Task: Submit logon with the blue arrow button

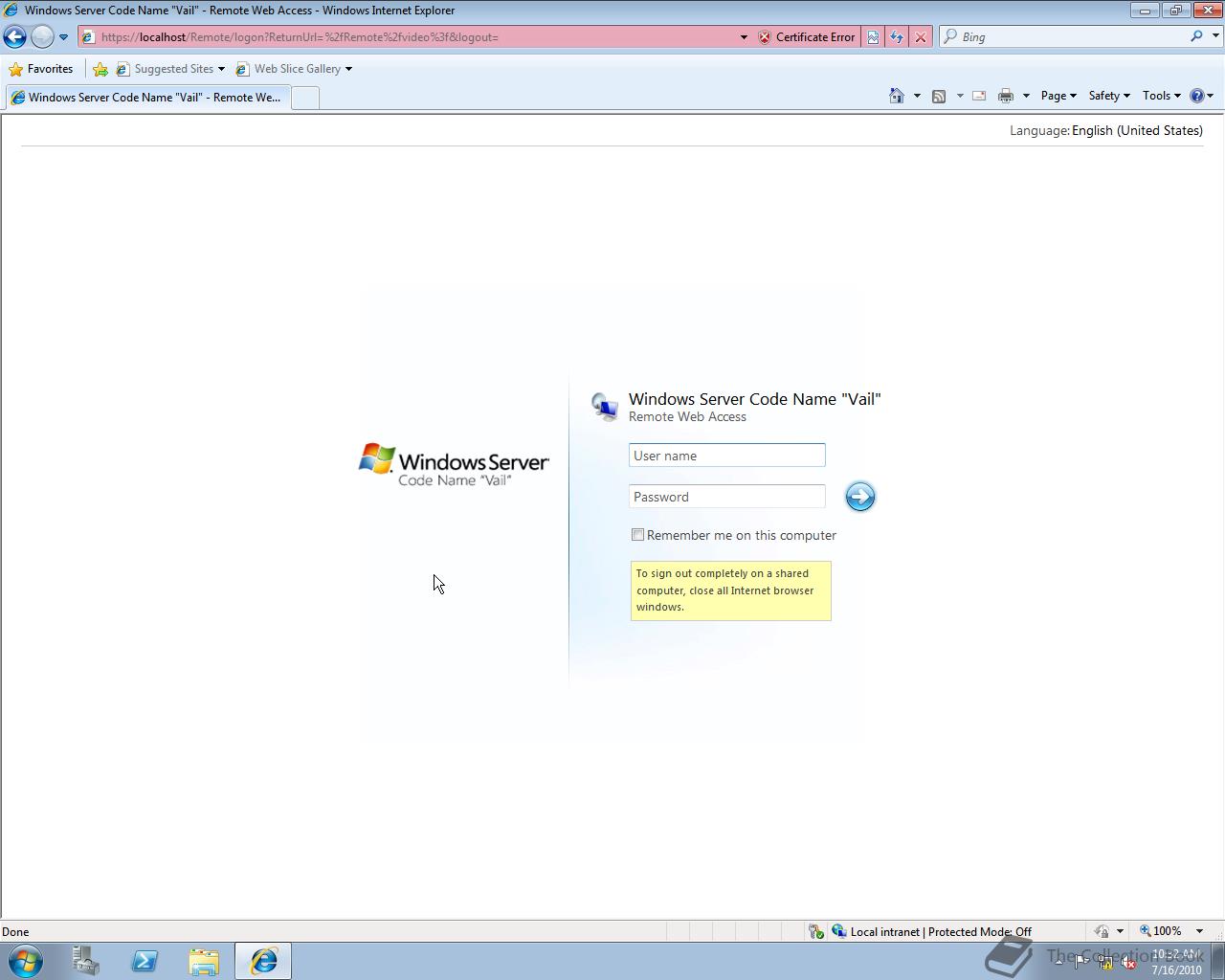Action: [859, 496]
